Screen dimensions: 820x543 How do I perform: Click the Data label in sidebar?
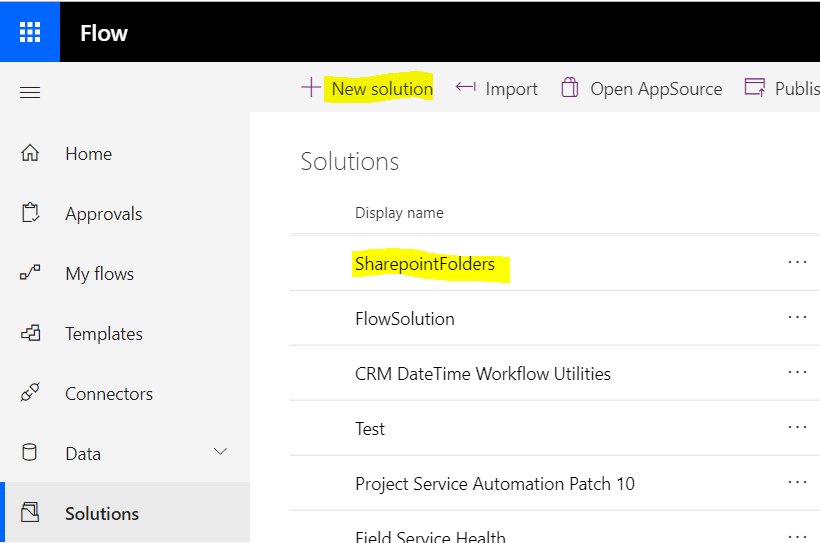[83, 454]
